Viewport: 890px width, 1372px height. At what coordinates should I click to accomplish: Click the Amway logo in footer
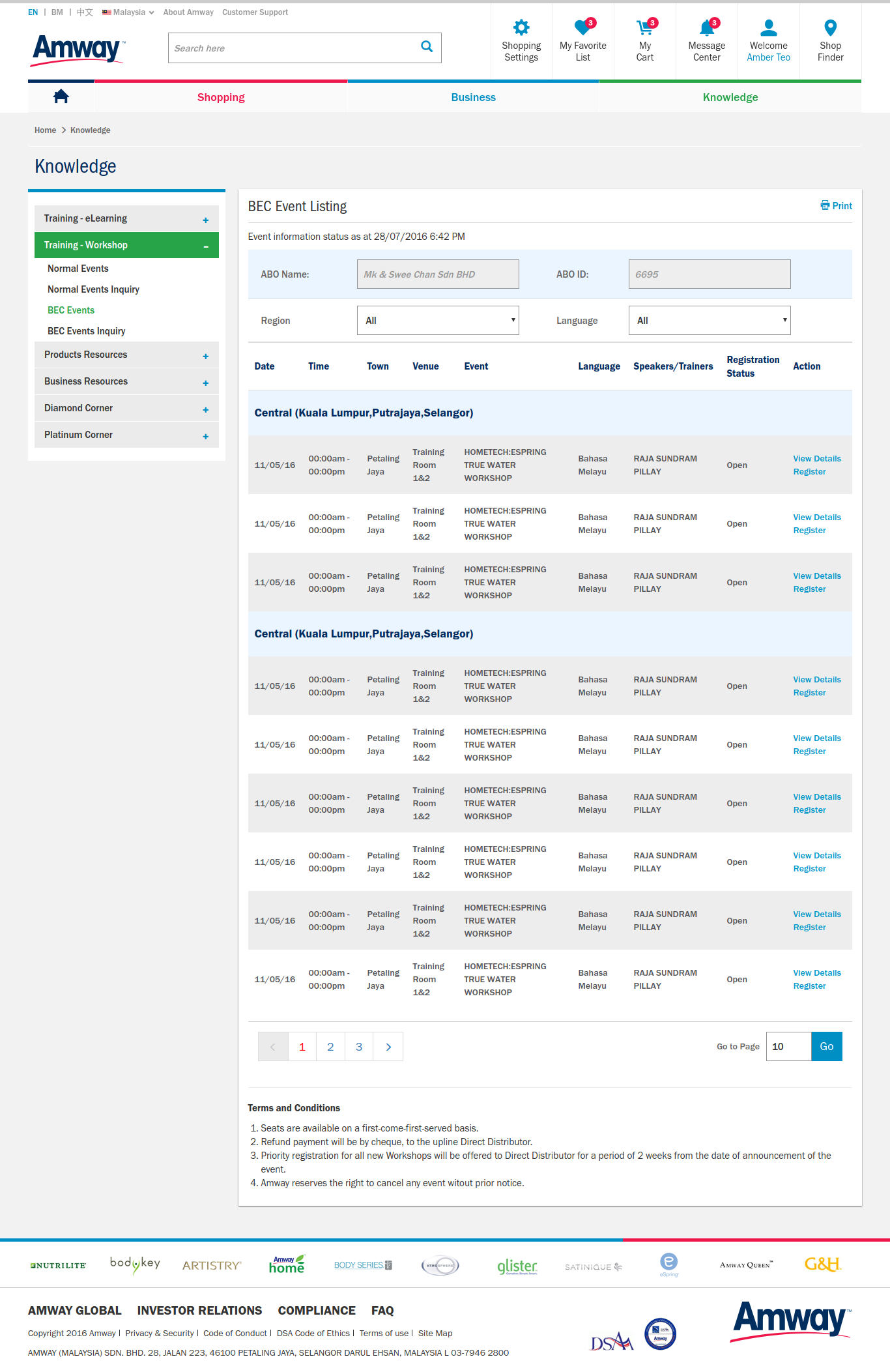tap(791, 1321)
